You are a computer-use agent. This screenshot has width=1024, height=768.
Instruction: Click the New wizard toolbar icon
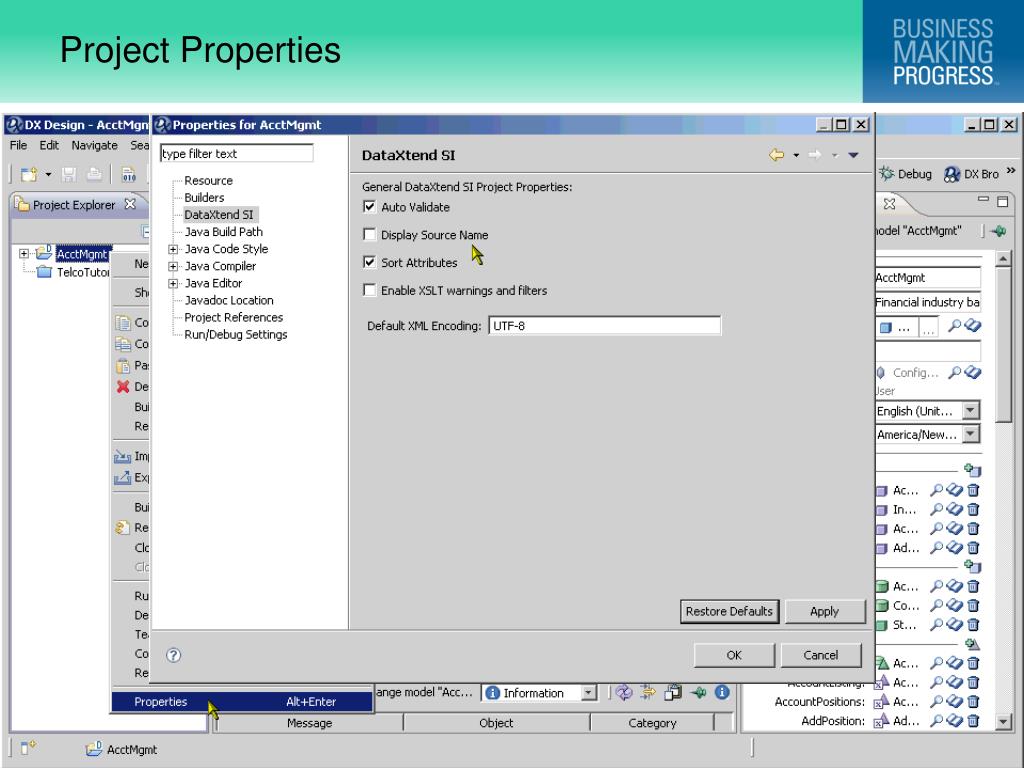(x=29, y=174)
